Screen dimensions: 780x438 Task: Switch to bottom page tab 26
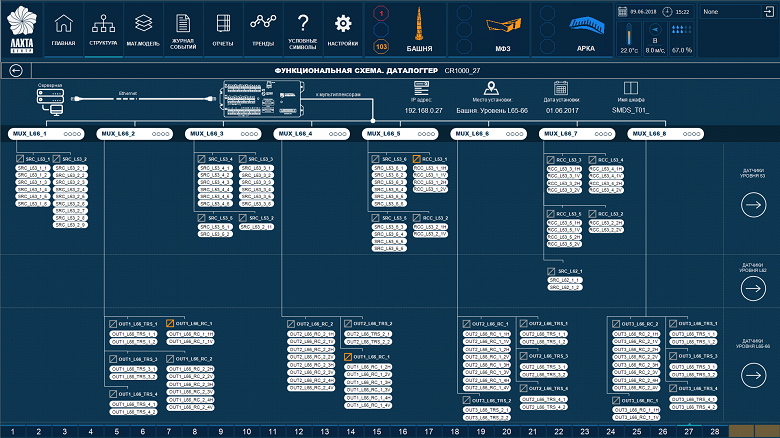coord(663,432)
